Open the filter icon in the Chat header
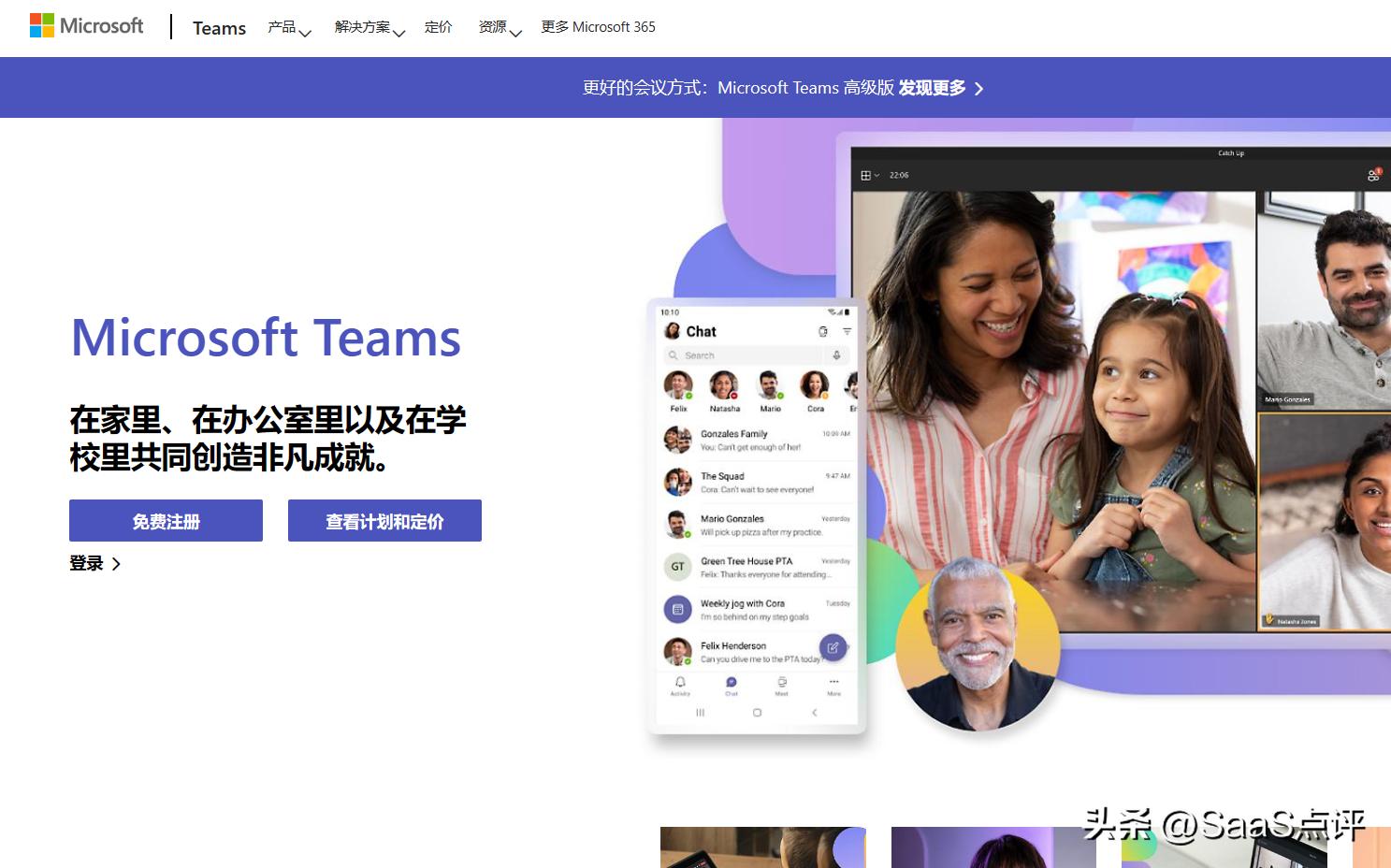Image resolution: width=1391 pixels, height=868 pixels. pos(848,331)
